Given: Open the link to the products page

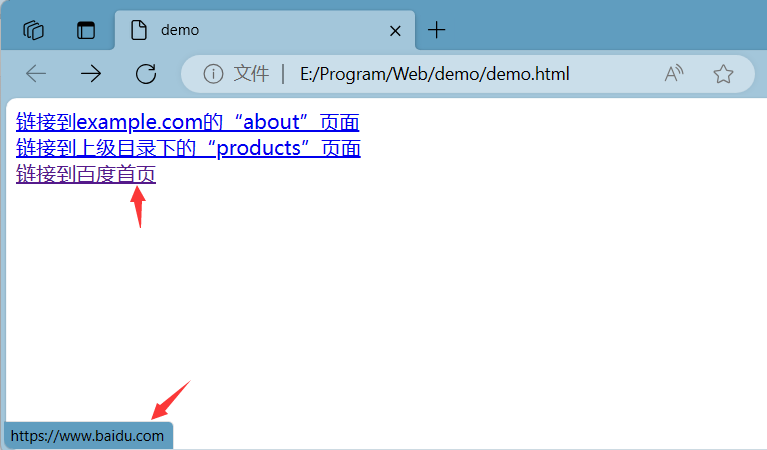Looking at the screenshot, I should tap(188, 148).
